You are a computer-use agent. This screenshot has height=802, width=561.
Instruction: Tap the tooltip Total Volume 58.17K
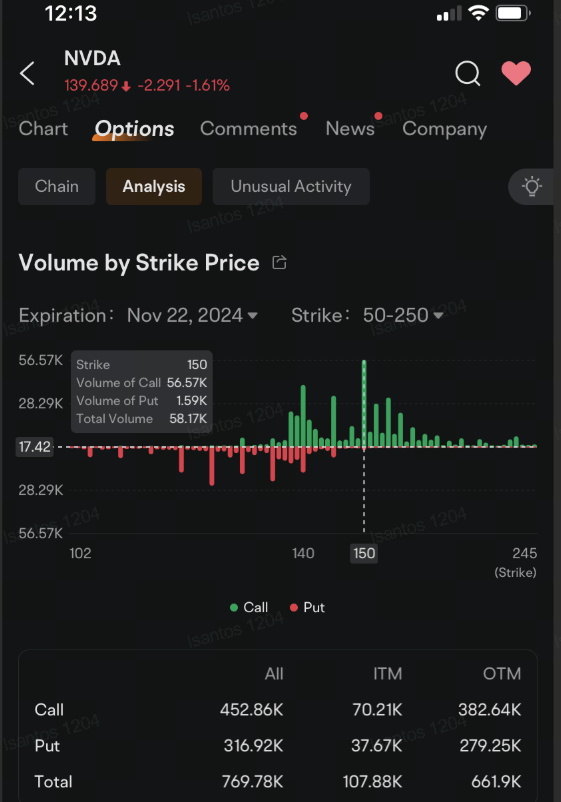142,418
